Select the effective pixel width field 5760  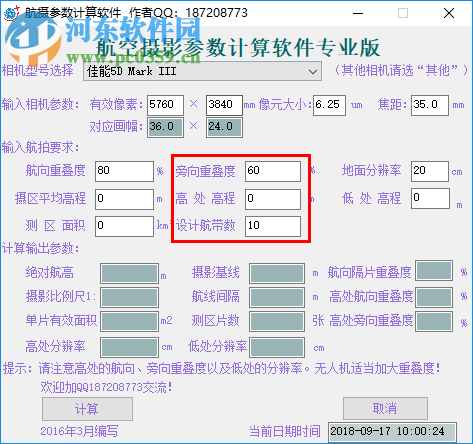[165, 105]
